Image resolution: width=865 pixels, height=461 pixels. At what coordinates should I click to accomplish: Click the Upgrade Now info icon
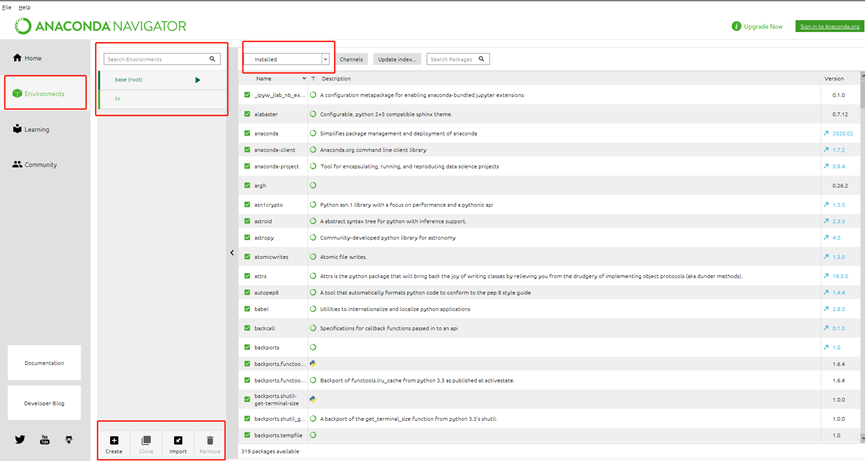pos(736,26)
